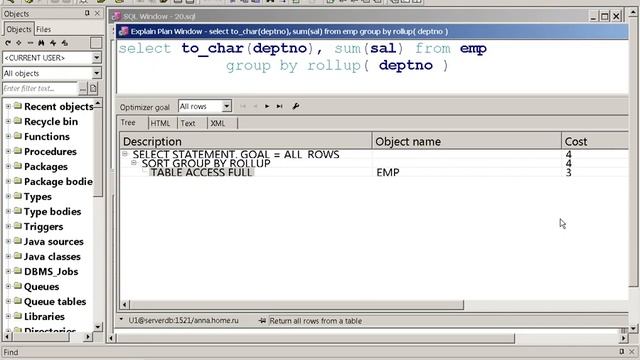Open explain plan preferences with the wrench icon

tap(296, 106)
